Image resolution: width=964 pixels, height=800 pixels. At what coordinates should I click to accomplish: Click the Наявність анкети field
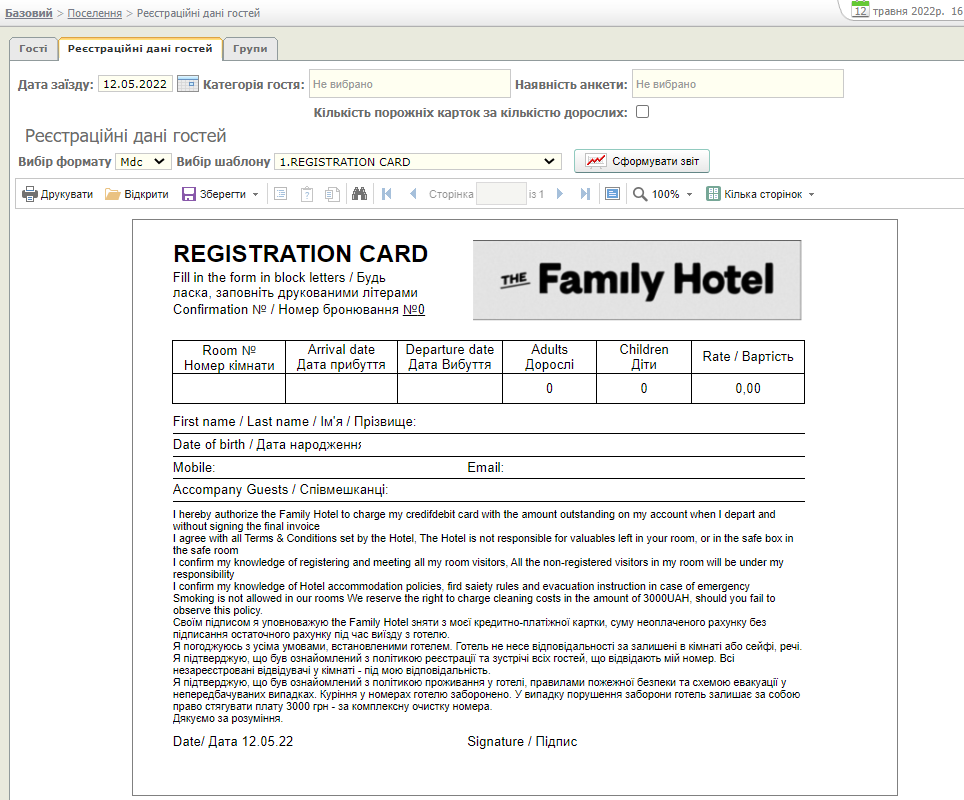[x=738, y=84]
